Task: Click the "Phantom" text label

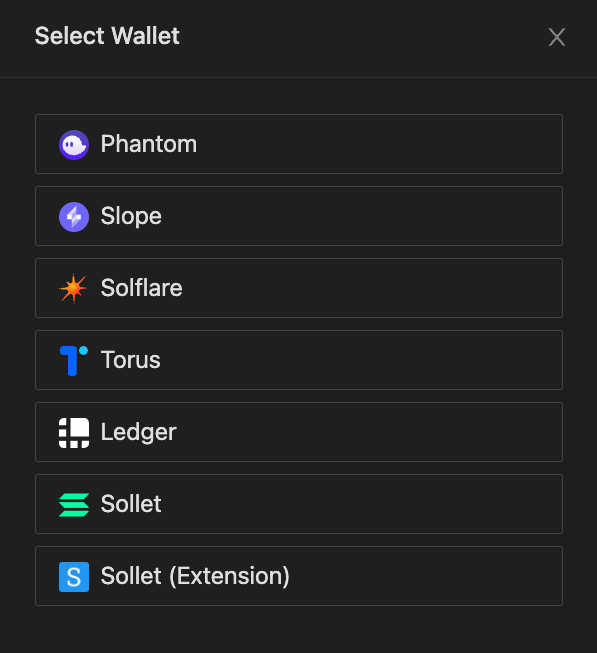Action: click(x=149, y=144)
